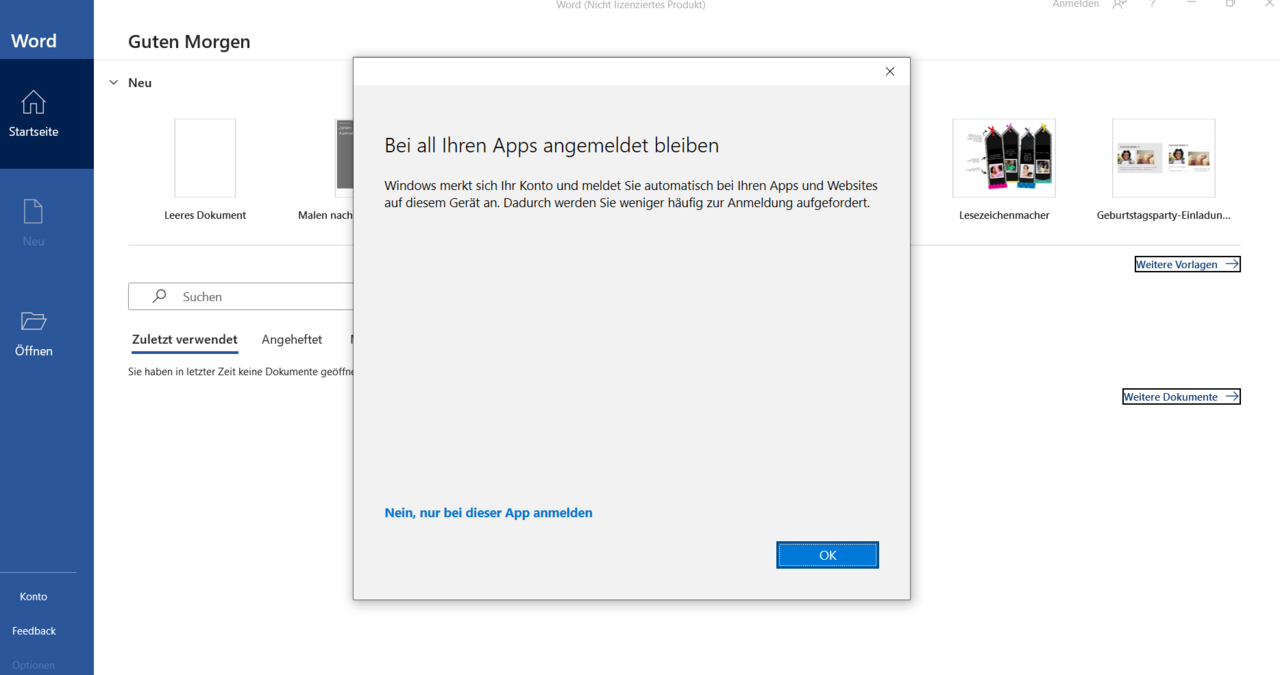Select the Neu document icon in sidebar

click(x=33, y=212)
